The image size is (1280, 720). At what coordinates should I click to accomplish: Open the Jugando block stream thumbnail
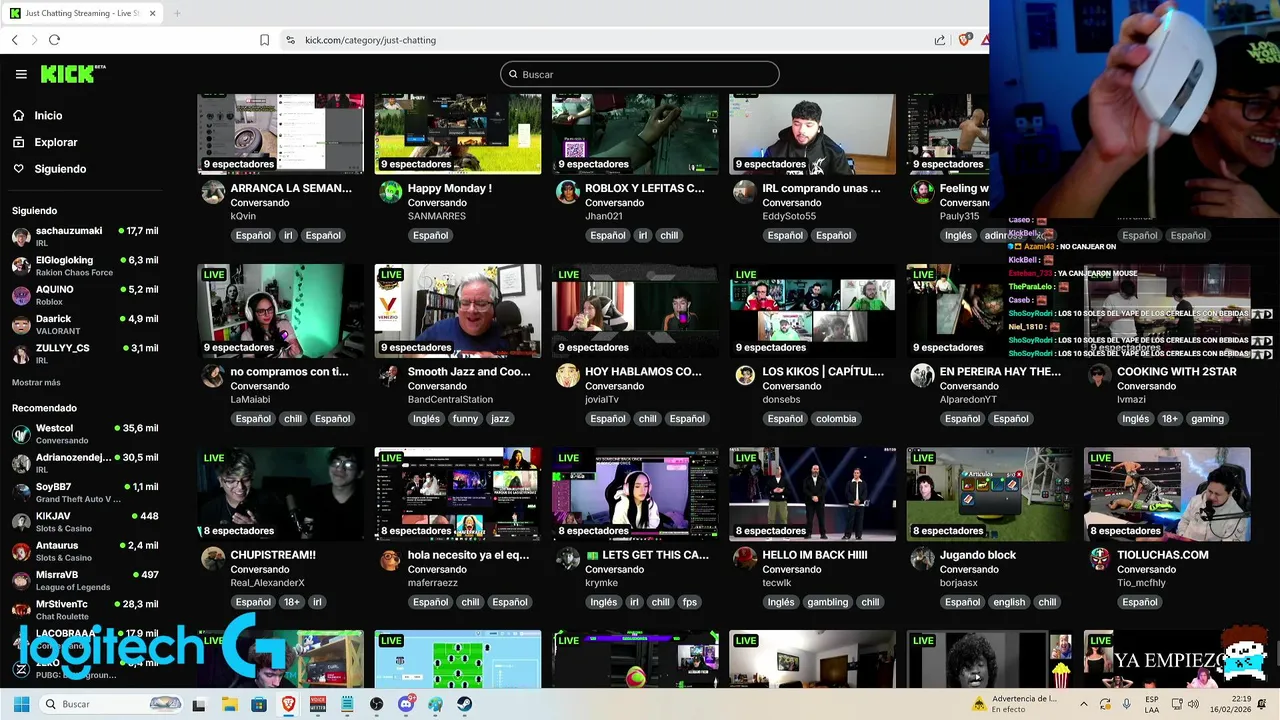[x=990, y=494]
